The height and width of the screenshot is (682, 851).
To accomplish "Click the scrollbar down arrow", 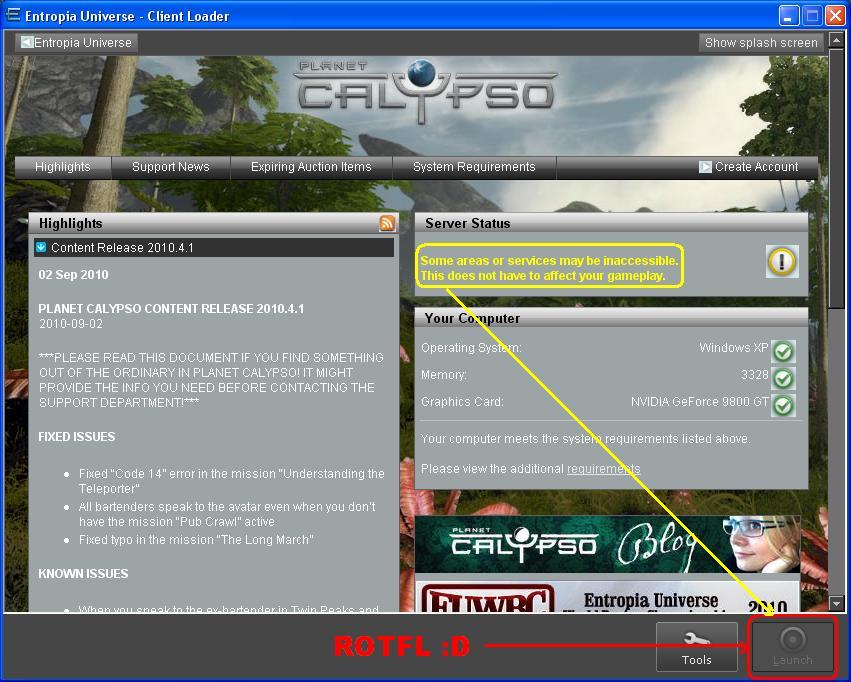I will pyautogui.click(x=836, y=603).
